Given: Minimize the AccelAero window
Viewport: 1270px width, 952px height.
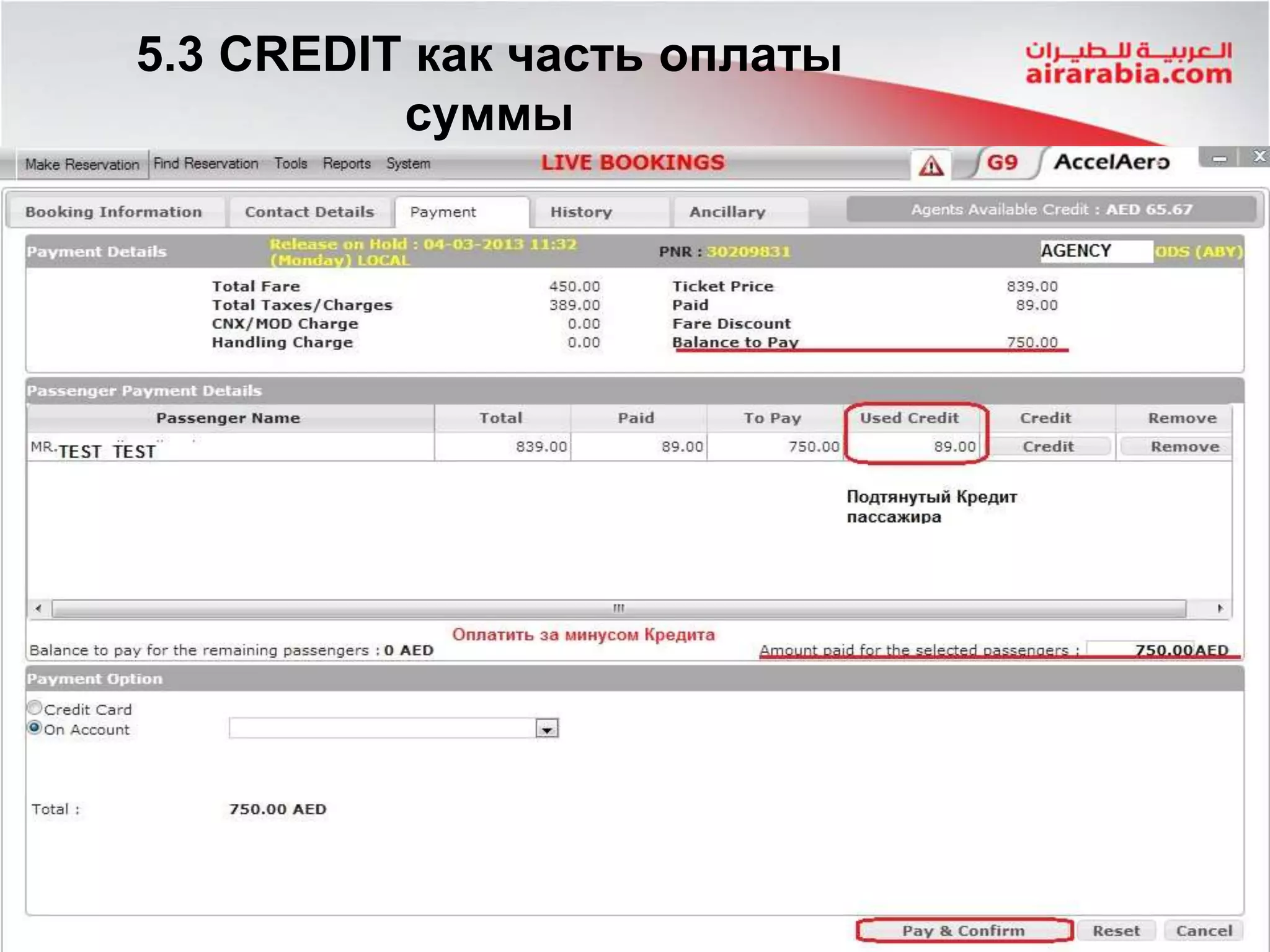Looking at the screenshot, I should (x=1219, y=158).
